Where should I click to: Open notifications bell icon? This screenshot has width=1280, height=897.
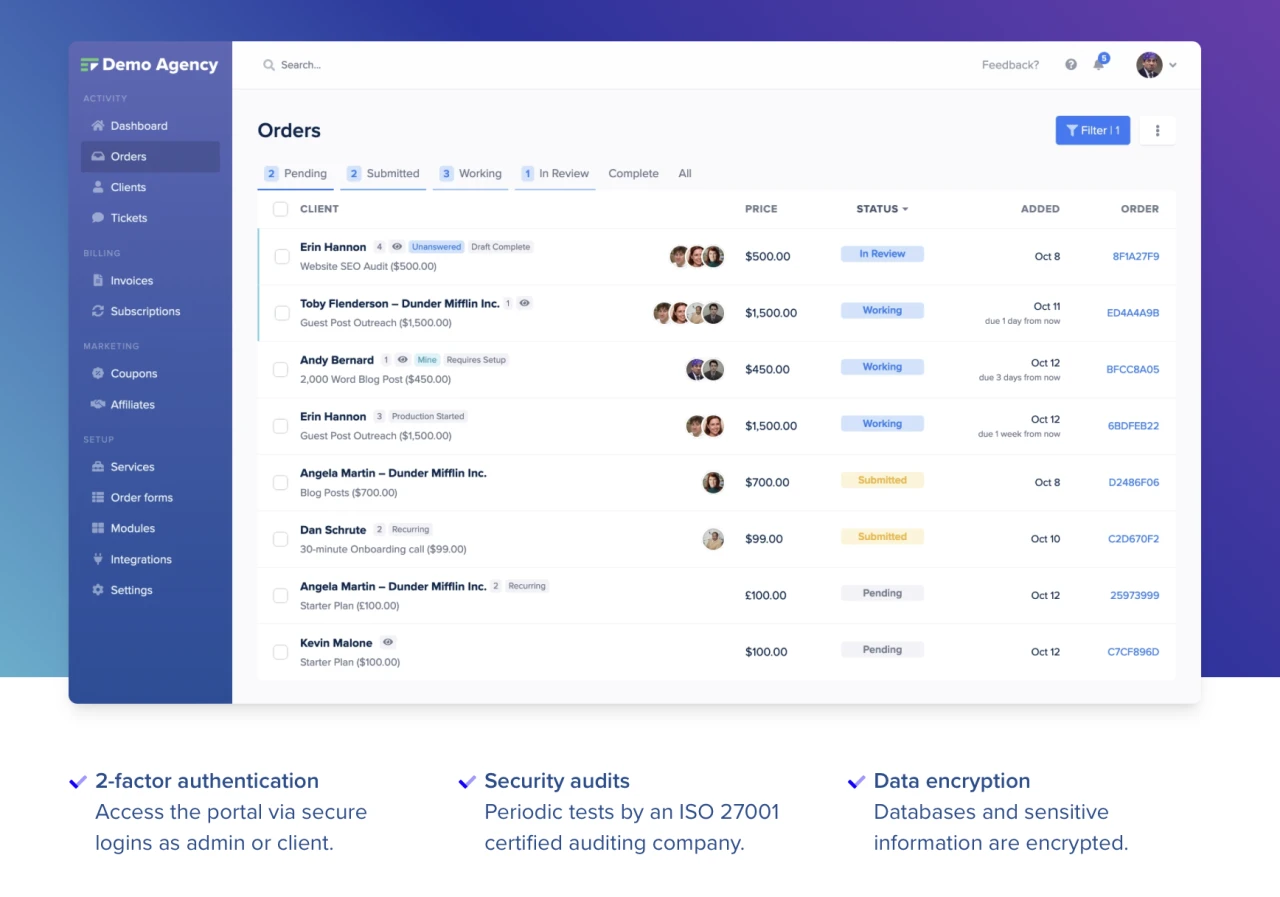point(1099,64)
